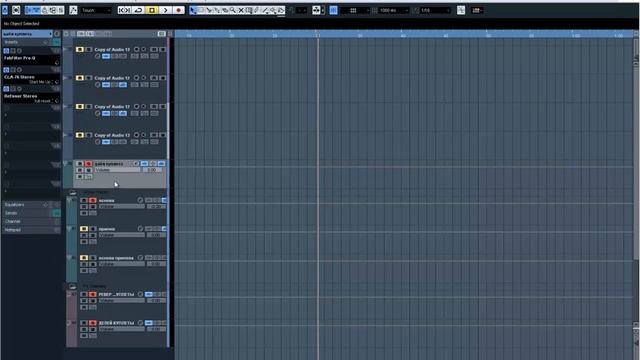
Task: Select the основа припева track name
Action: coord(116,258)
